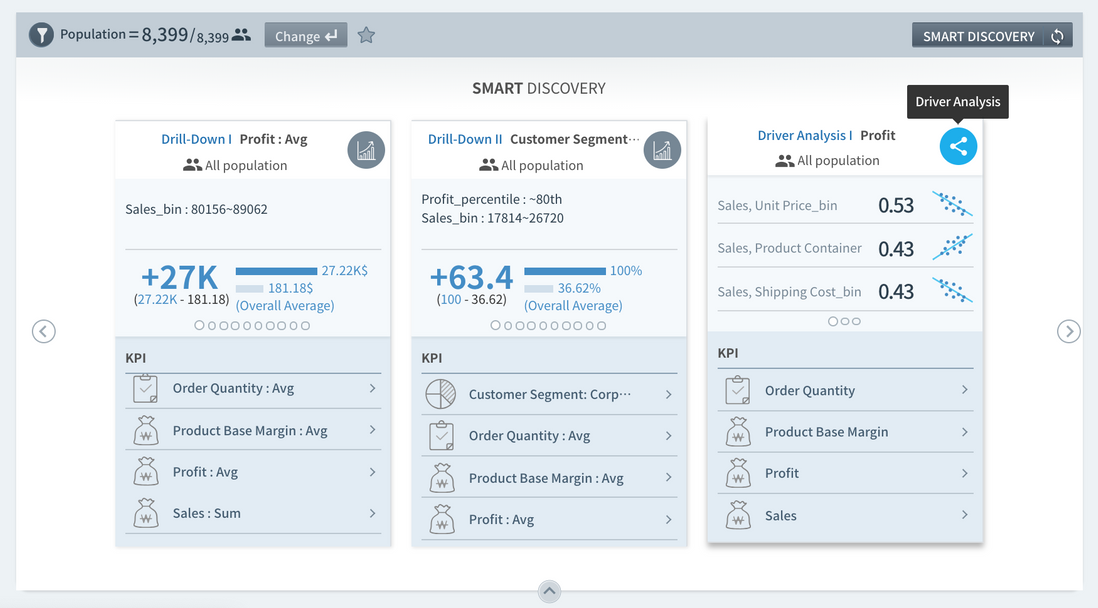Click the 27.22K$ blue bar
Viewport: 1098px width, 608px height.
(x=277, y=271)
